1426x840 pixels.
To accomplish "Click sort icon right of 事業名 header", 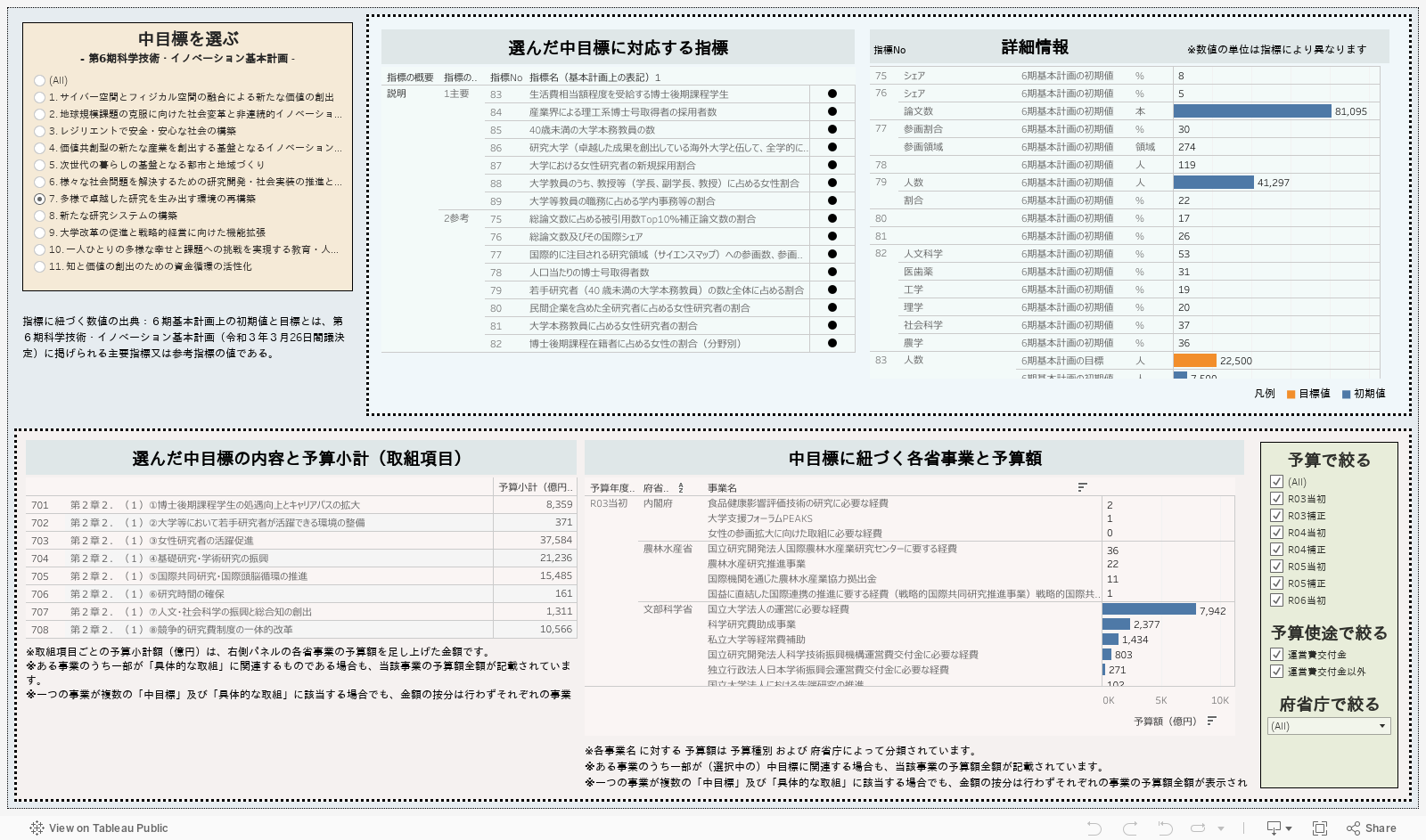I will [x=1082, y=487].
